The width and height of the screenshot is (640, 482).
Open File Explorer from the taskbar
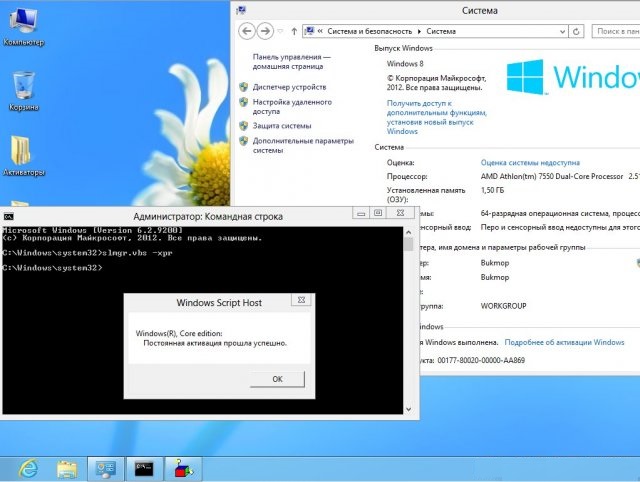click(67, 469)
